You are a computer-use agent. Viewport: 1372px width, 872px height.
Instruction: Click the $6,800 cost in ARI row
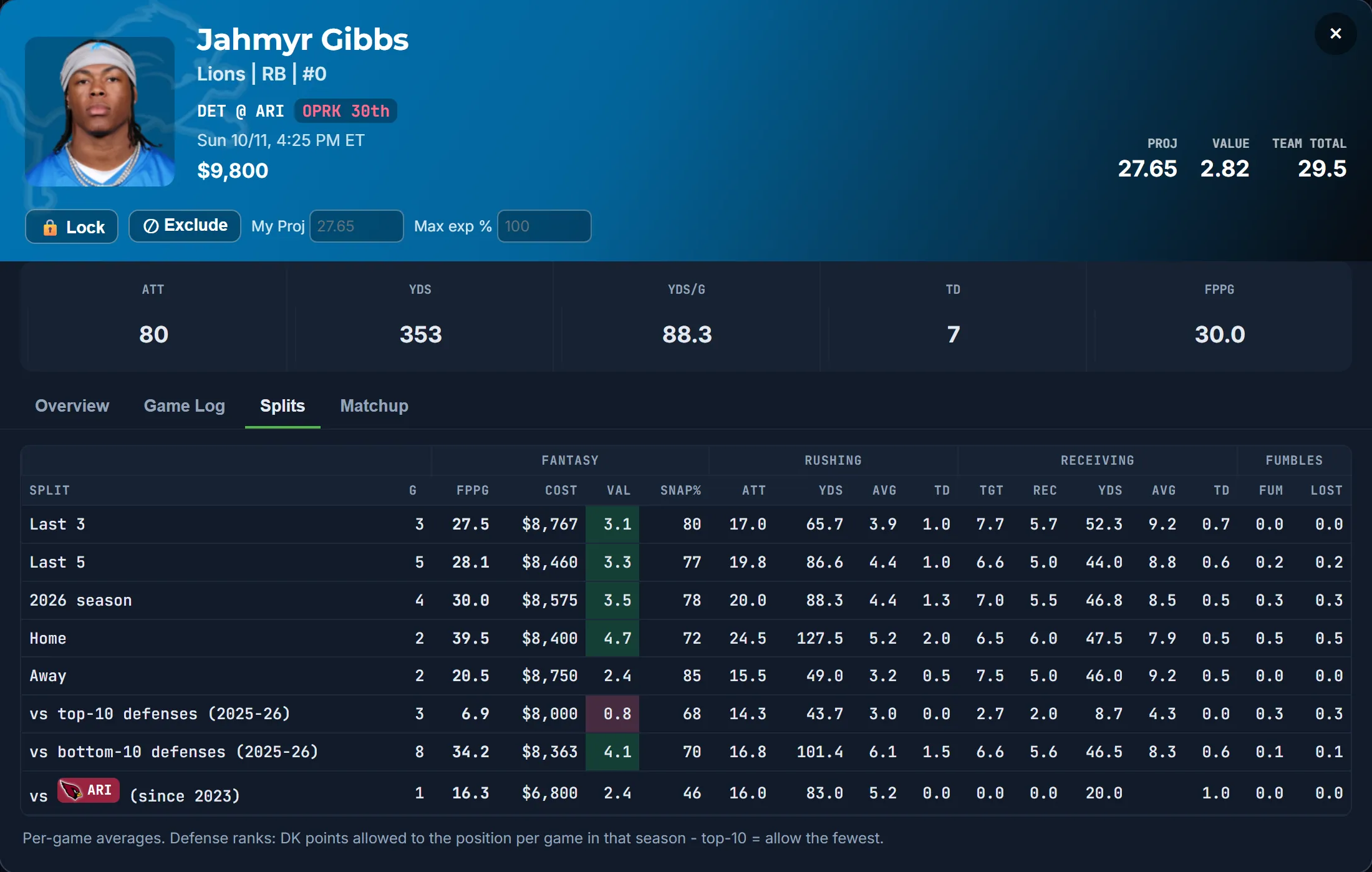549,793
